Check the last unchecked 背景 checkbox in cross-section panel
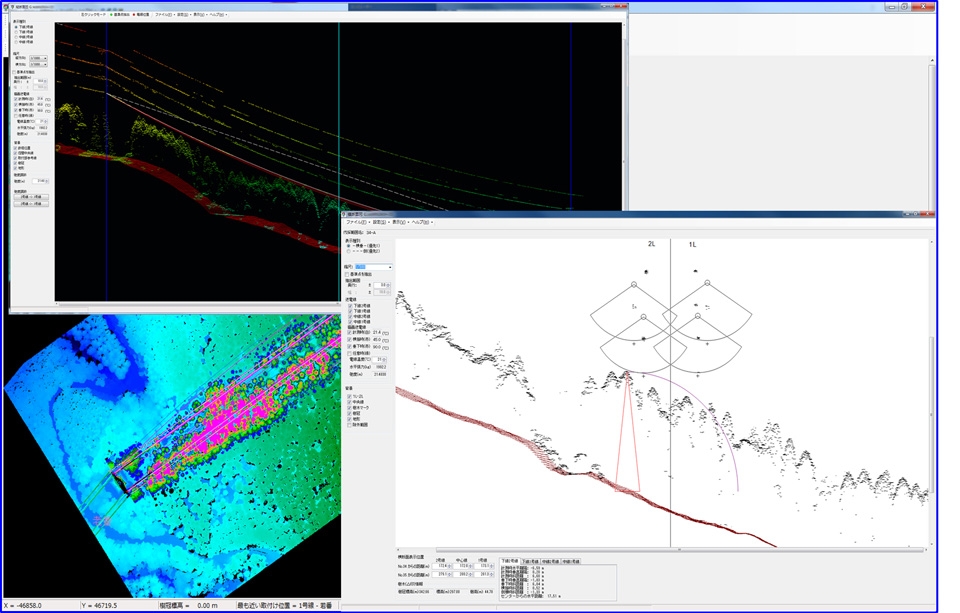This screenshot has height=613, width=960. click(x=348, y=424)
